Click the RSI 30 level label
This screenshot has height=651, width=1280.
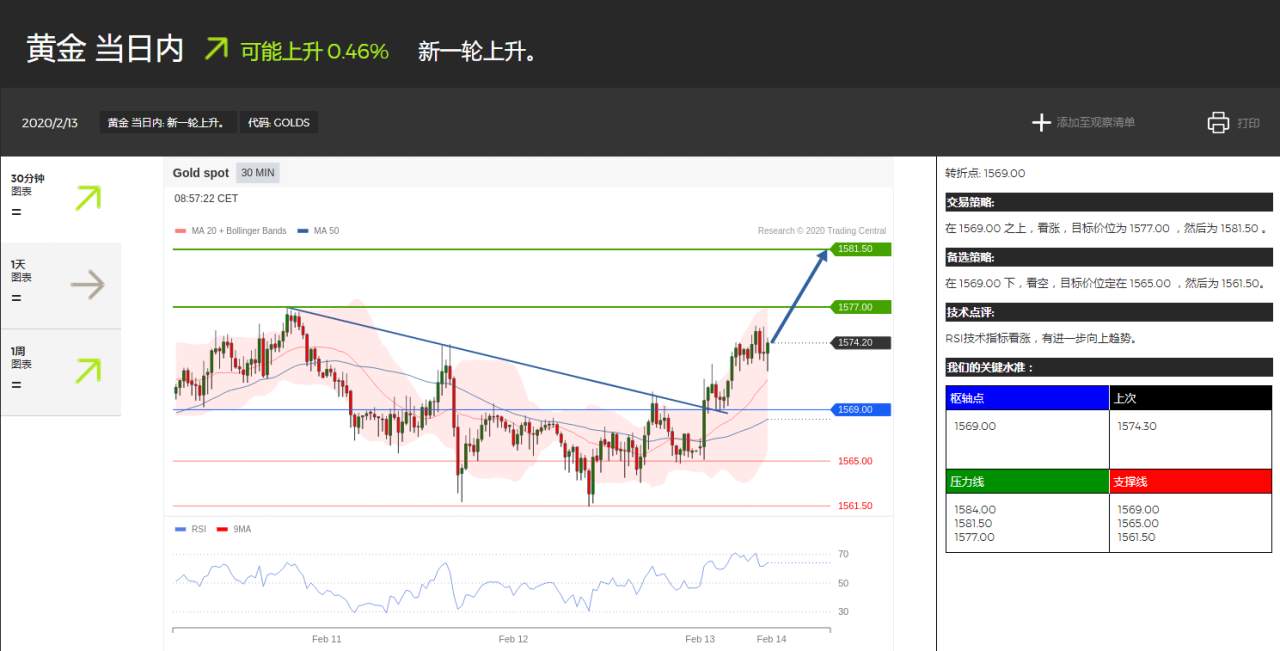tap(843, 612)
